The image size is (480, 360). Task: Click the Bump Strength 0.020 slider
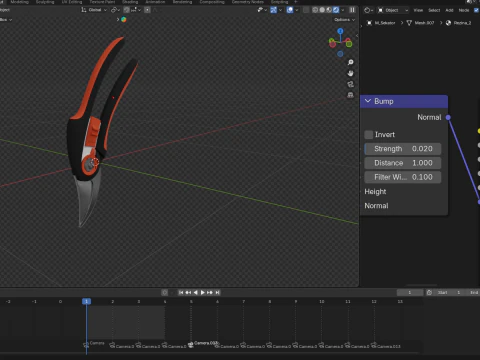[x=403, y=149]
